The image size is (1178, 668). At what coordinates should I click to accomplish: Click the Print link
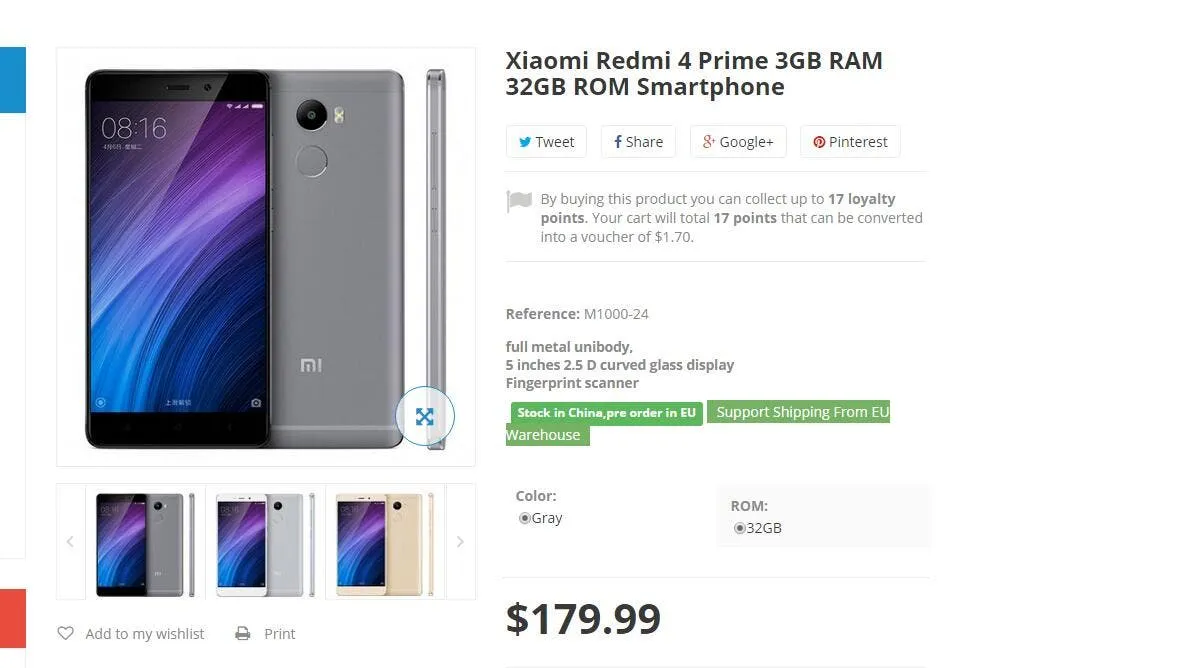point(279,633)
